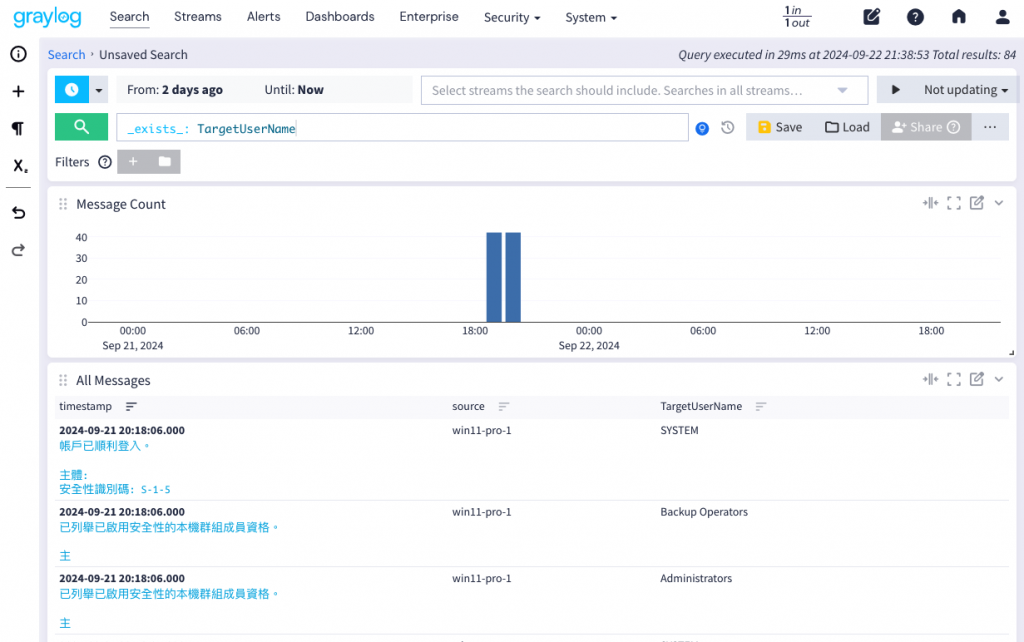The width and height of the screenshot is (1024, 642).
Task: Expand All Messages widget actions chevron
Action: tap(999, 379)
